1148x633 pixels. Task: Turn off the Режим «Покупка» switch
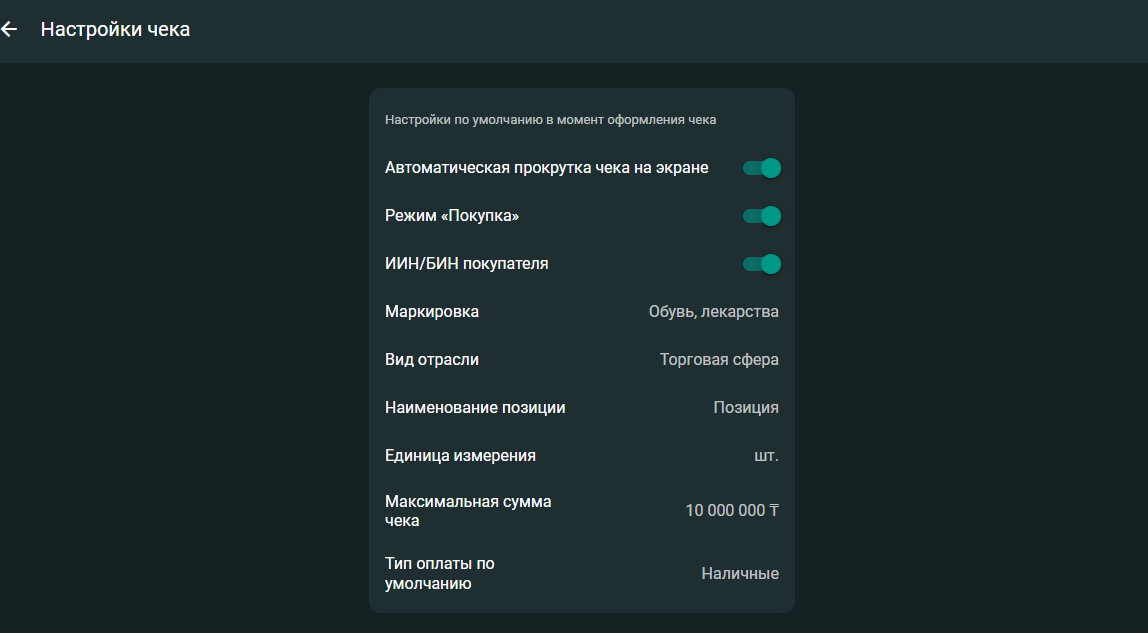click(x=761, y=216)
